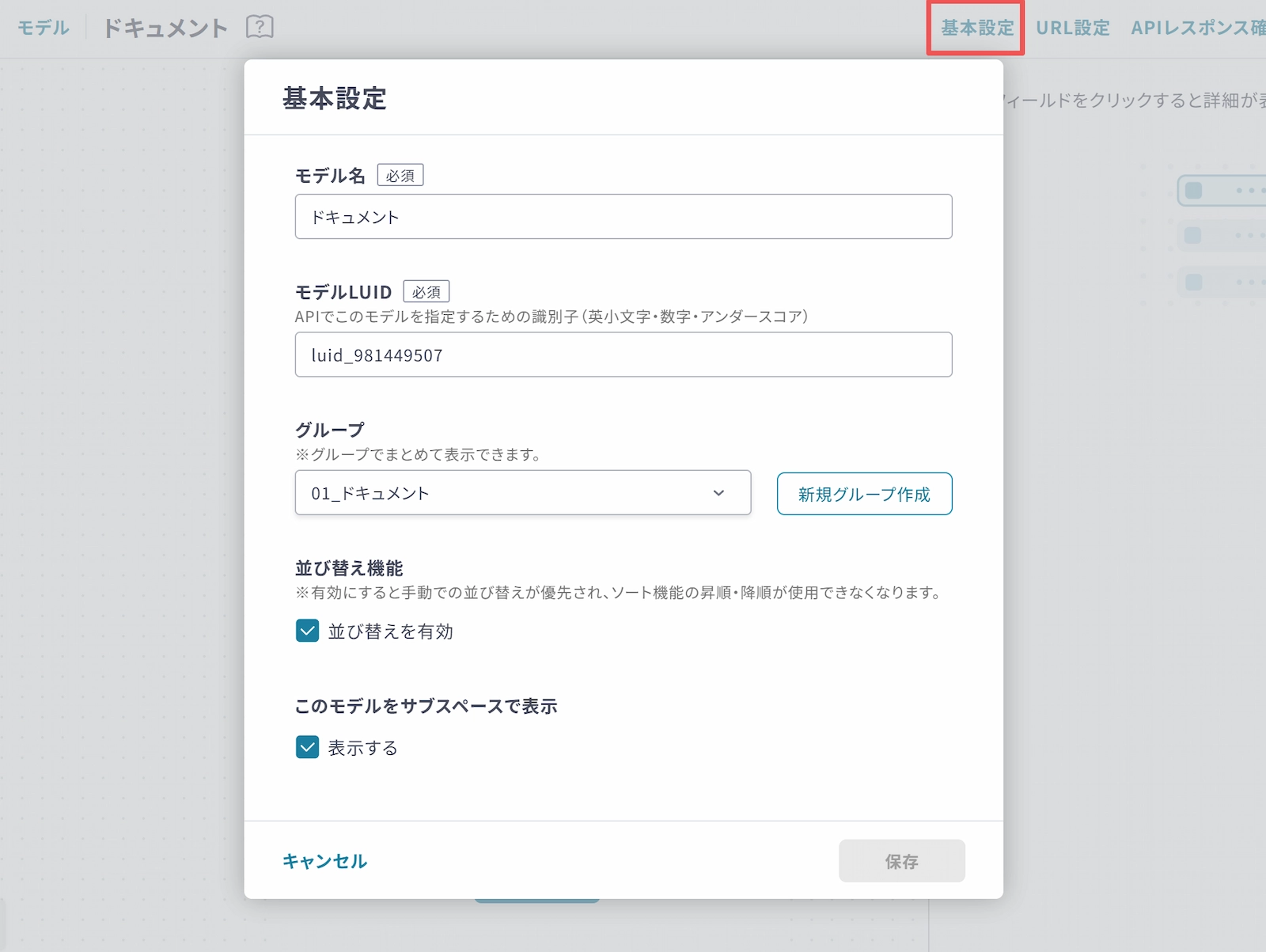Viewport: 1266px width, 952px height.
Task: Toggle the 表示する checkbox
Action: (307, 747)
